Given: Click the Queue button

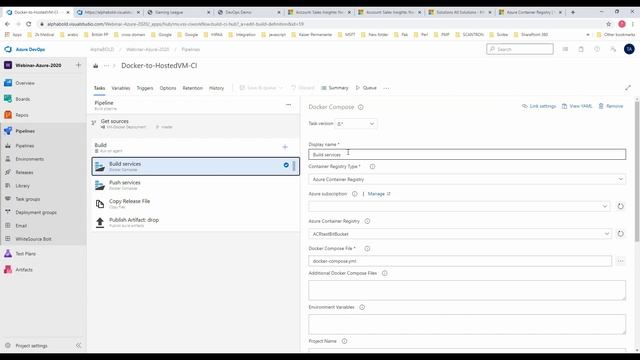Looking at the screenshot, I should (x=366, y=88).
